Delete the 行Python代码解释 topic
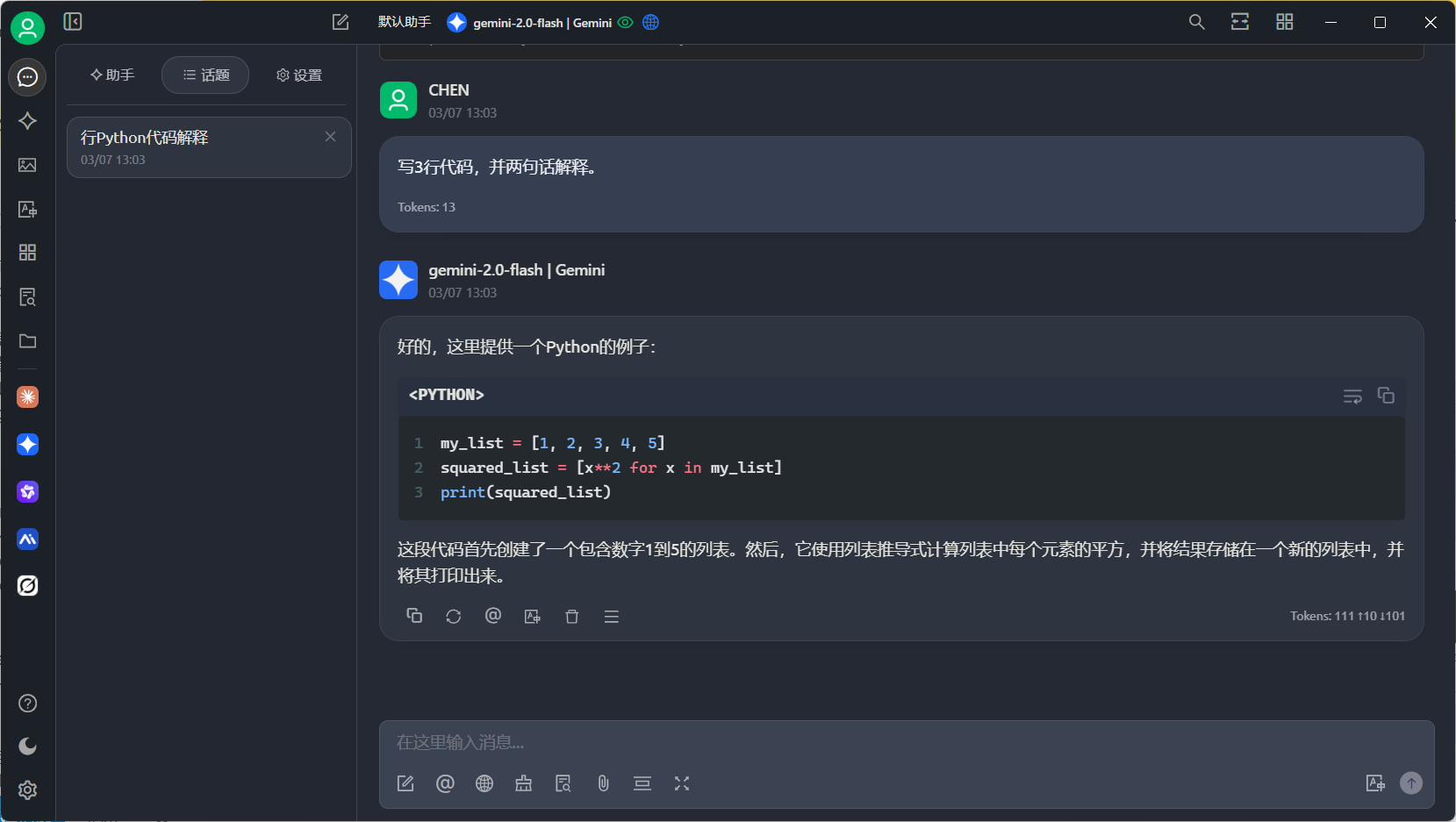The width and height of the screenshot is (1456, 822). click(330, 137)
